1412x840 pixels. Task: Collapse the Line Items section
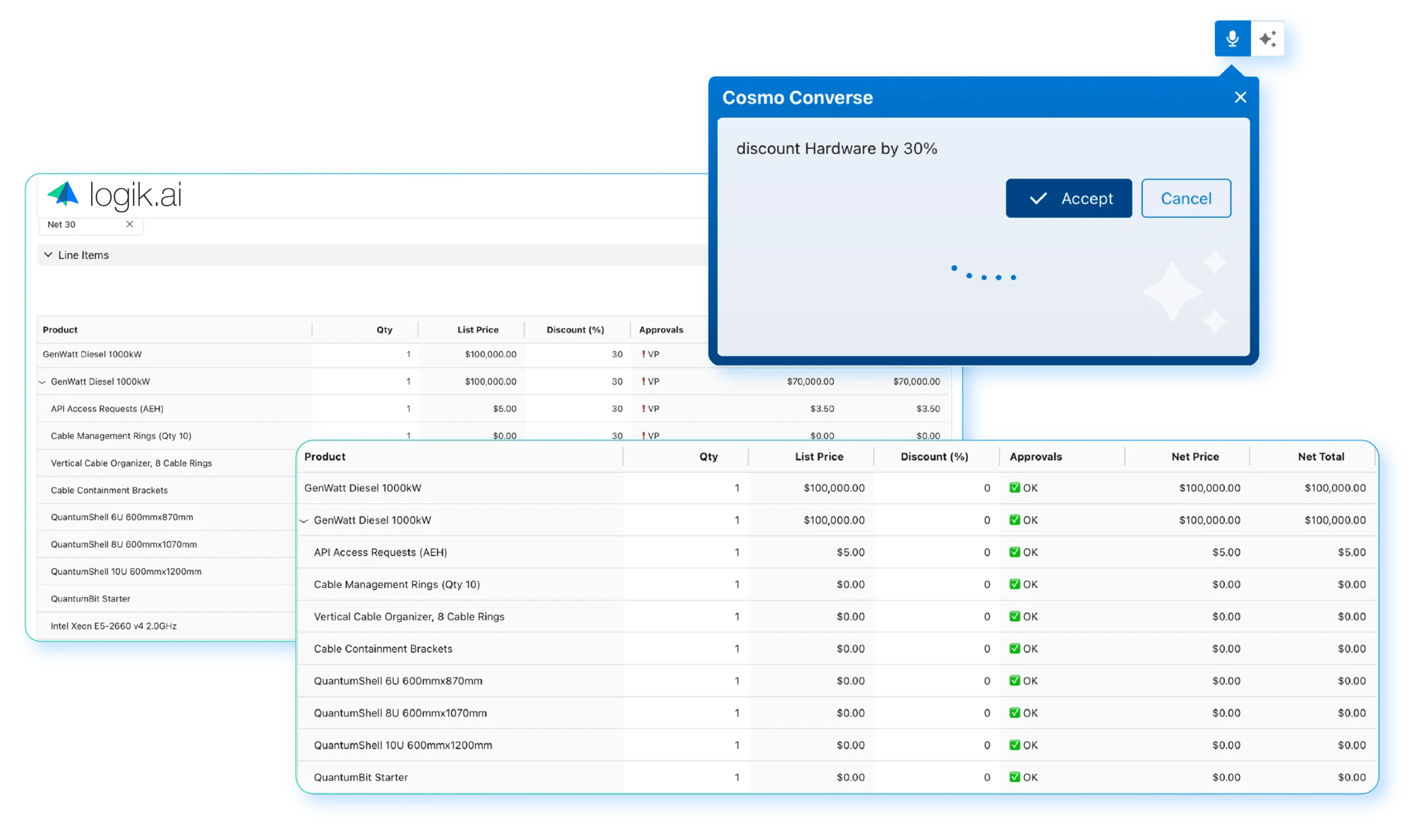click(48, 255)
